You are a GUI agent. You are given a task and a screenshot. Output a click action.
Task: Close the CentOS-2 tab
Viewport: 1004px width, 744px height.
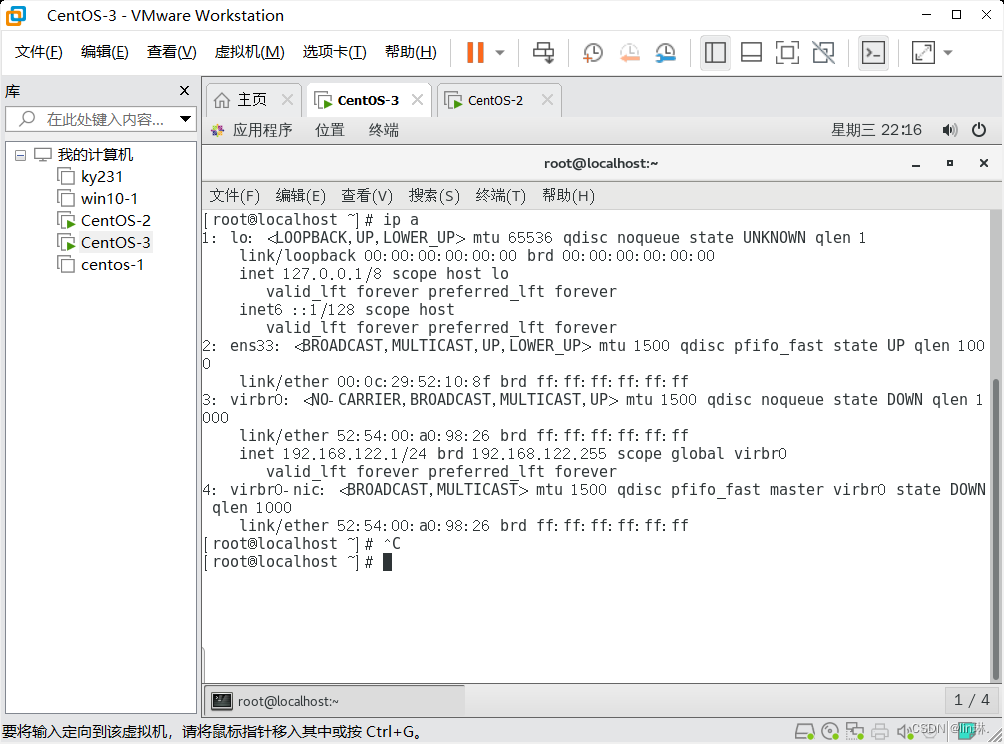pos(547,100)
